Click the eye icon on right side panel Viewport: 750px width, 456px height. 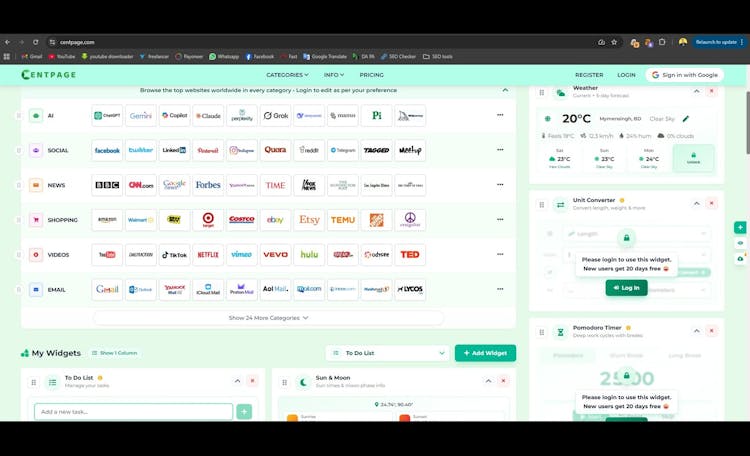[x=740, y=243]
